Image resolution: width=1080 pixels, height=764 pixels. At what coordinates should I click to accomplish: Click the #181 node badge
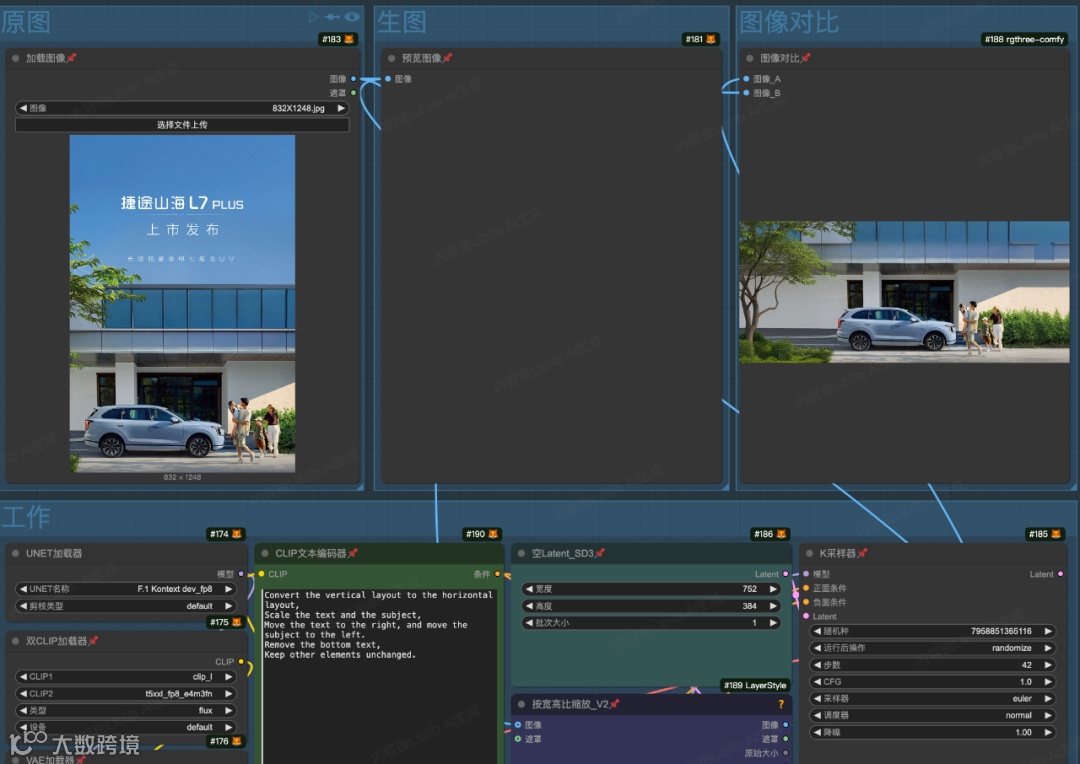tap(700, 39)
